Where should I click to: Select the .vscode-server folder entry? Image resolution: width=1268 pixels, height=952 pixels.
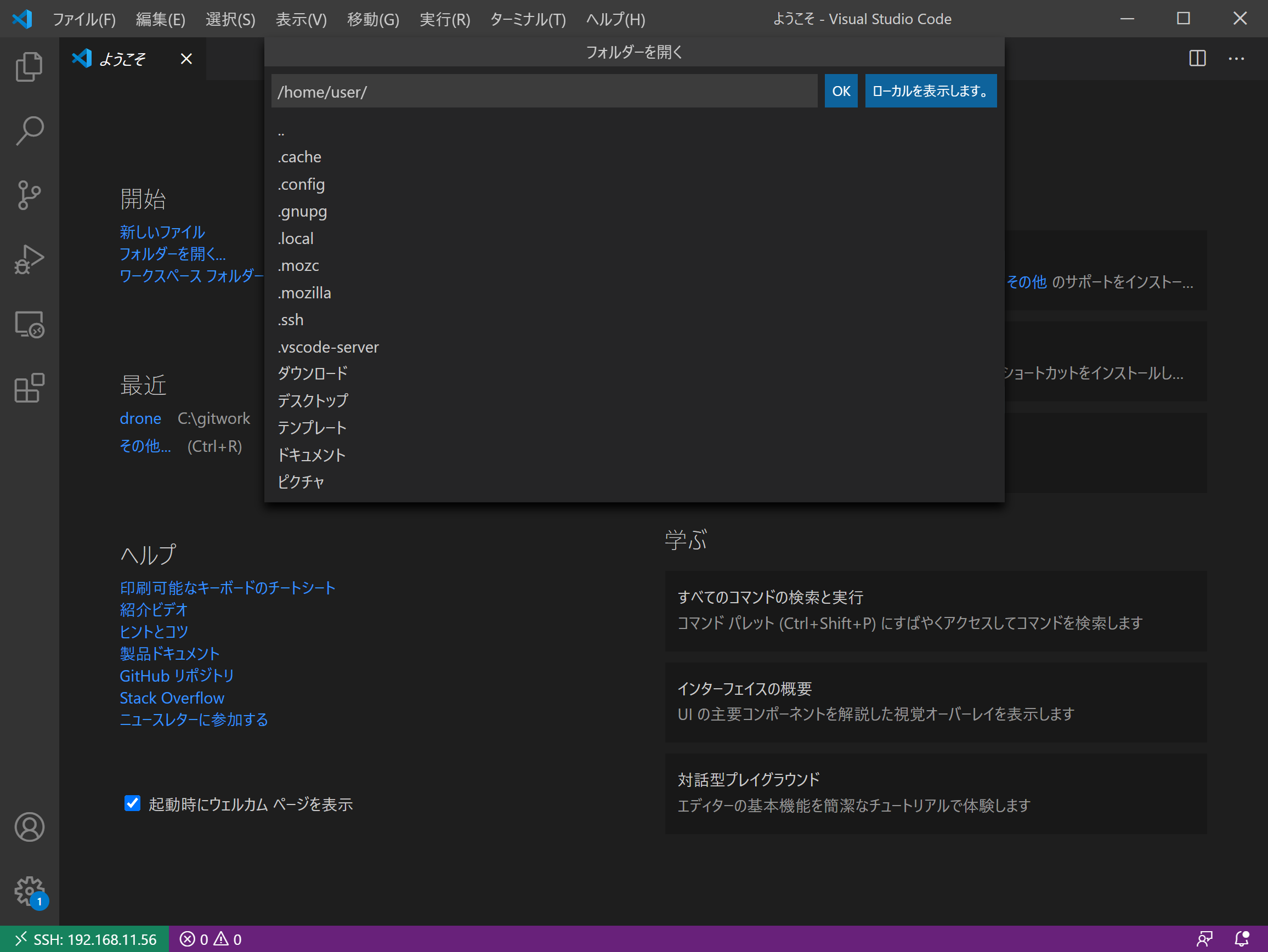(x=634, y=347)
